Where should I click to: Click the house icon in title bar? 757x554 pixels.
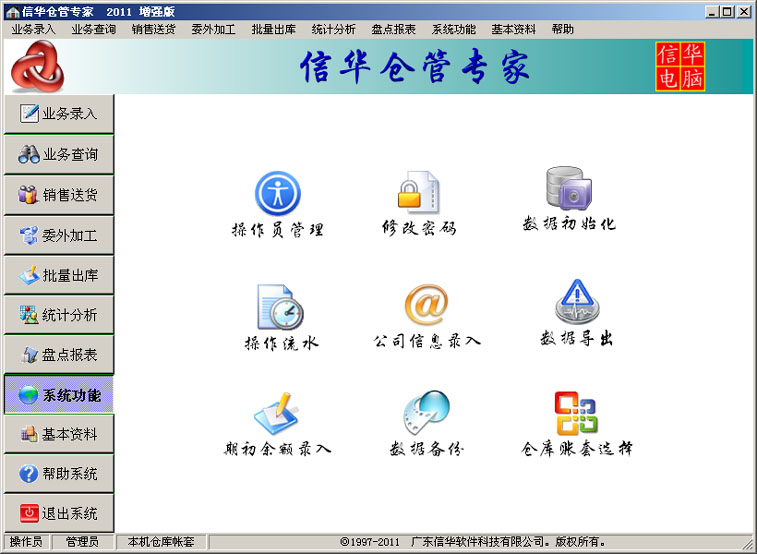coord(13,12)
